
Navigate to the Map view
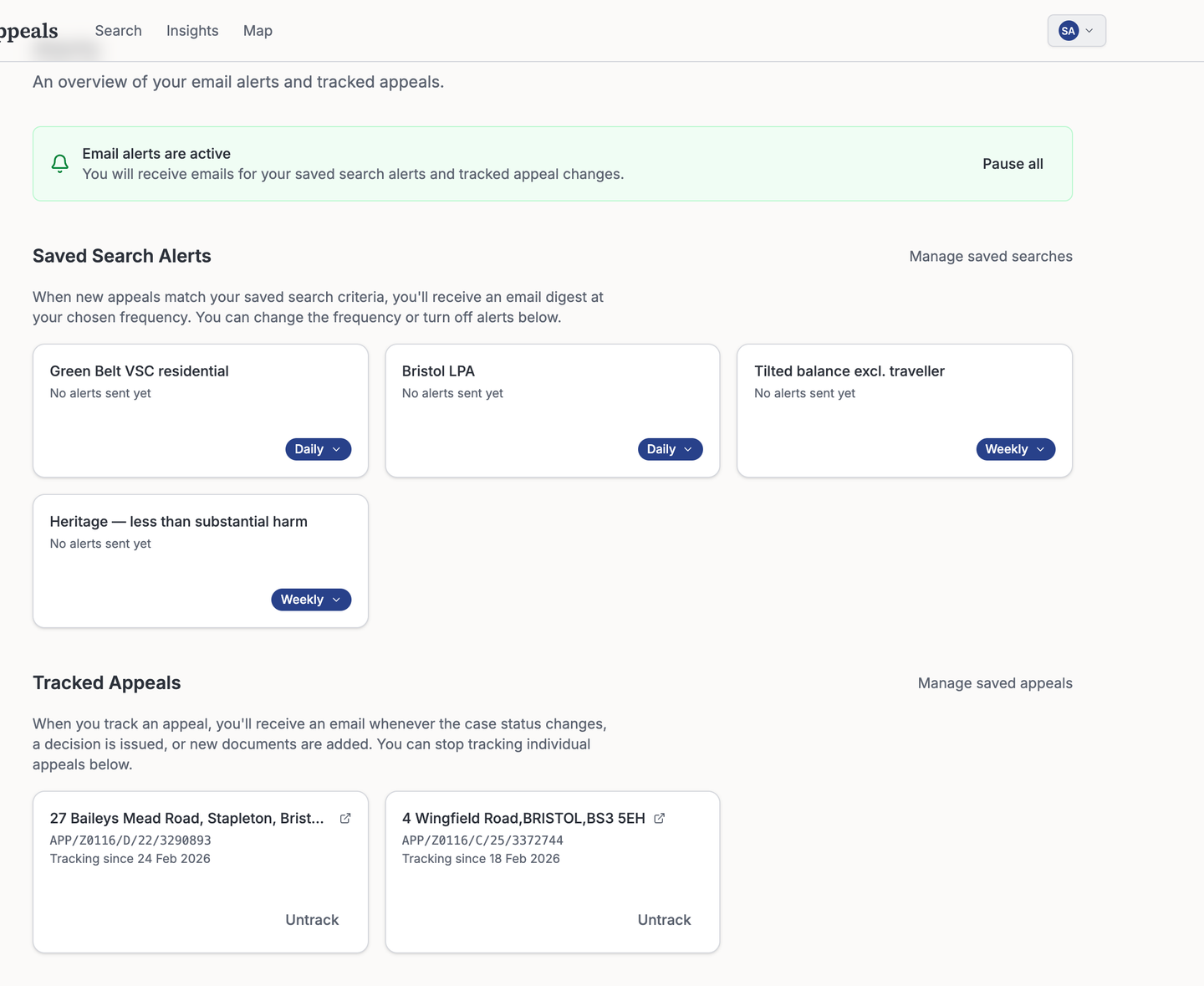tap(258, 30)
